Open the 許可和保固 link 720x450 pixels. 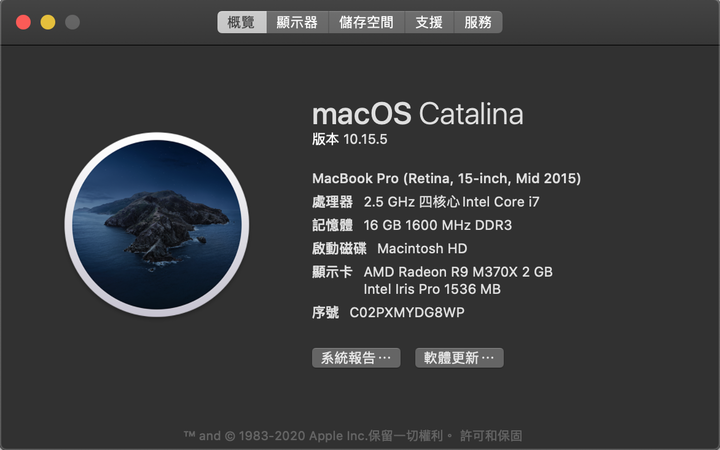coord(491,435)
